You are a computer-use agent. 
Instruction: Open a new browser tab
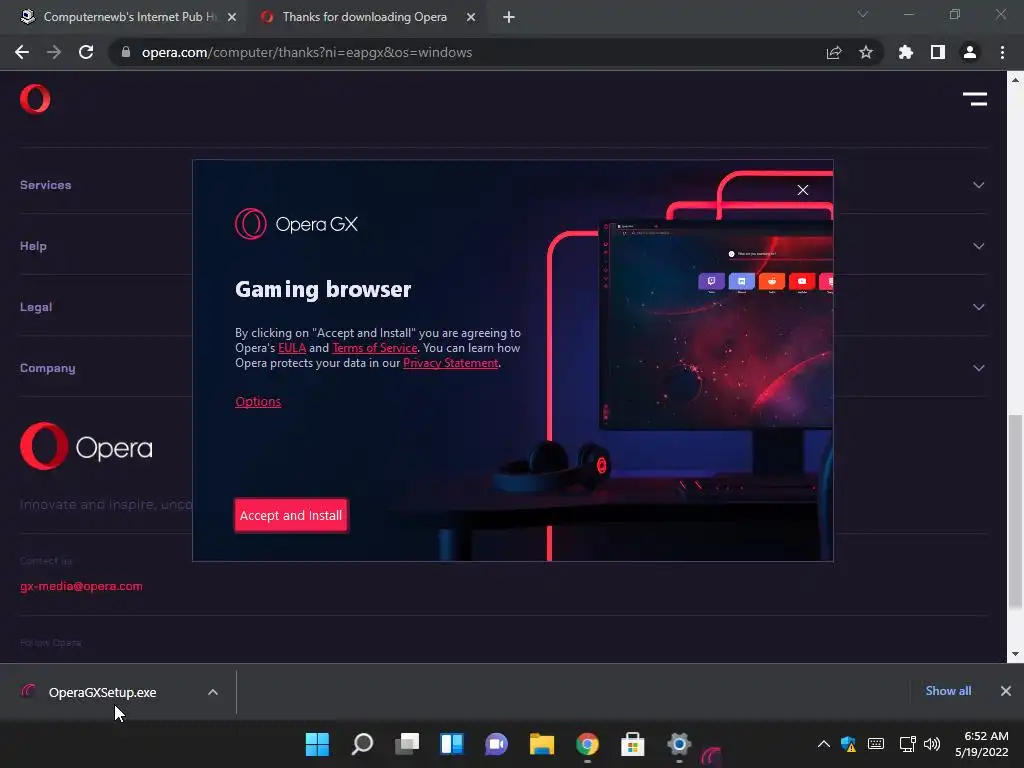tap(509, 17)
